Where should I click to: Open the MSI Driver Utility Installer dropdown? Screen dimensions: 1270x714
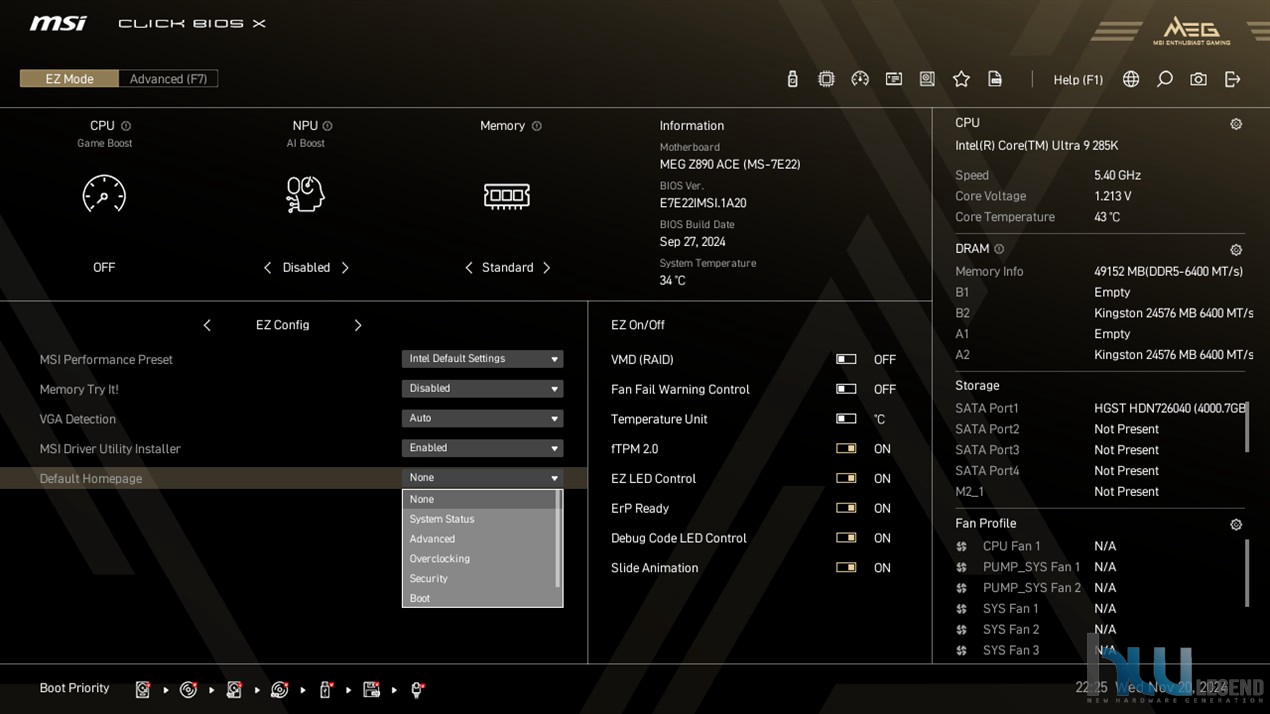[x=482, y=449]
